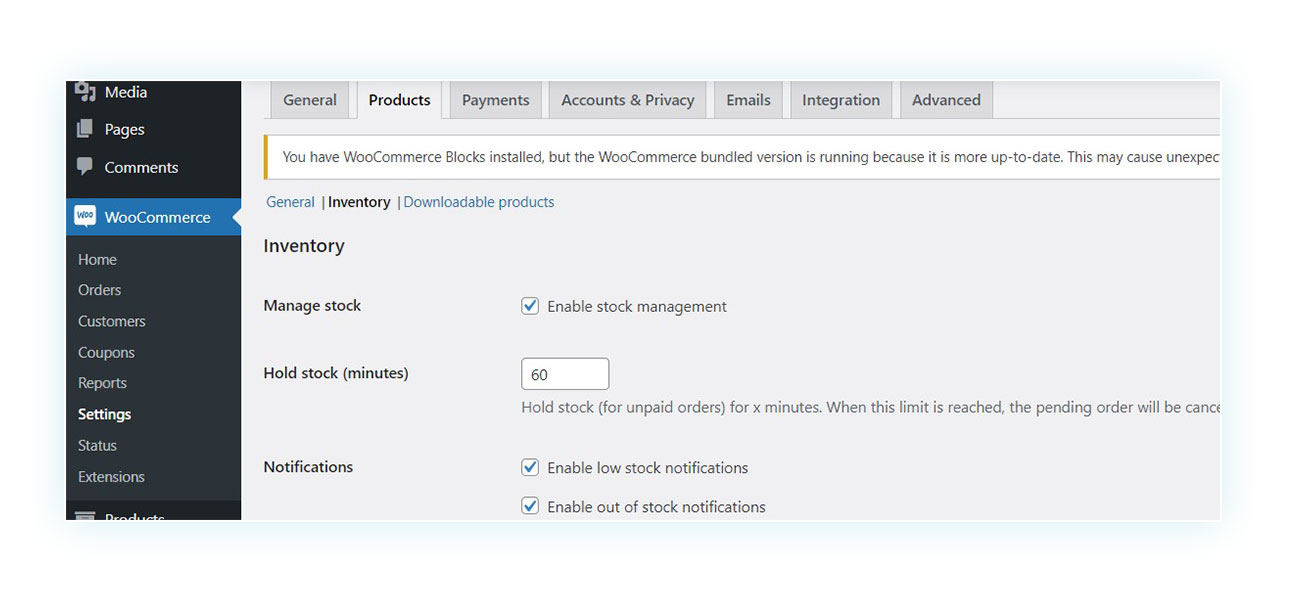Click the WooCommerce logo icon

85,217
